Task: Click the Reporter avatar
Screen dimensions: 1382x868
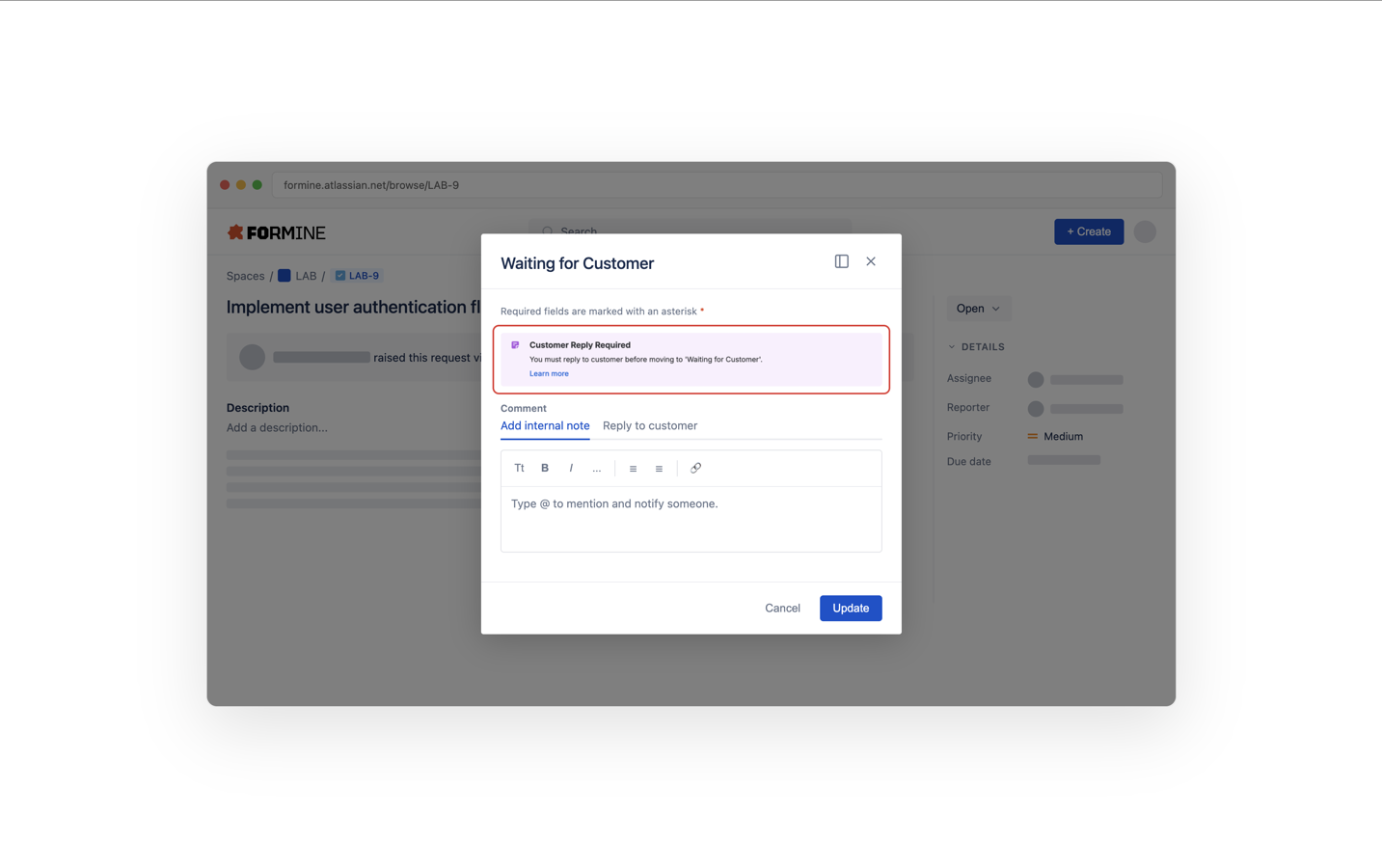Action: pyautogui.click(x=1036, y=408)
